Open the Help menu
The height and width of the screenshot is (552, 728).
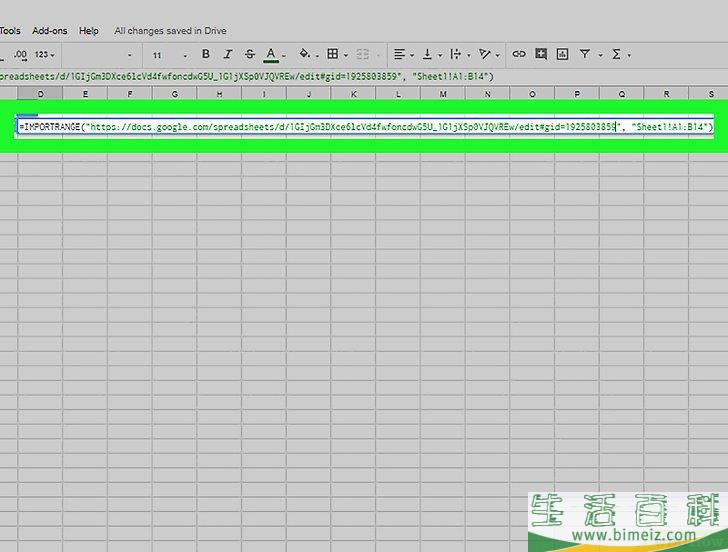[x=89, y=31]
